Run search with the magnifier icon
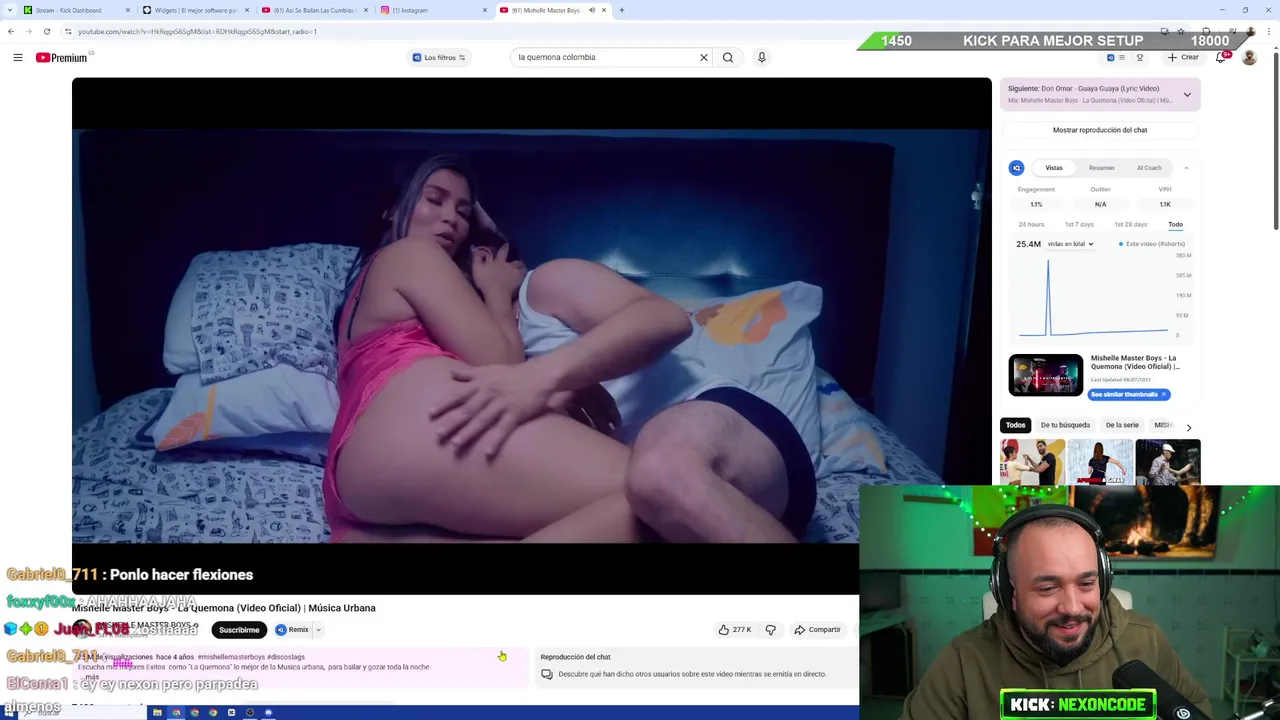This screenshot has height=720, width=1280. click(728, 57)
